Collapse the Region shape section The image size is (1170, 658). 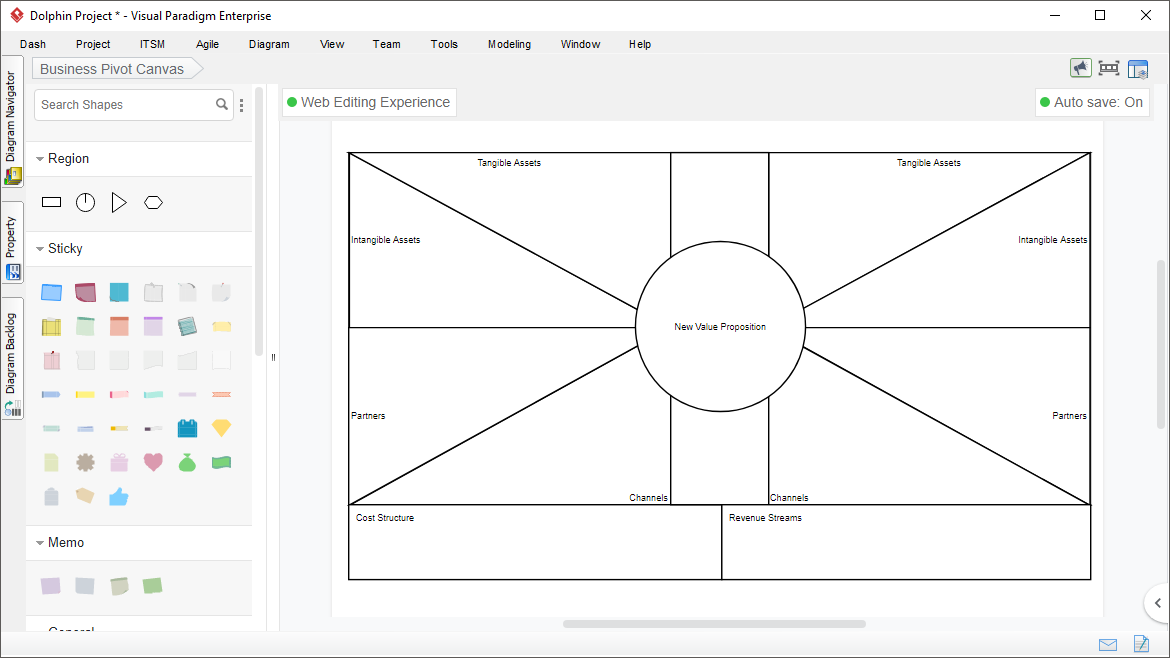click(x=40, y=159)
